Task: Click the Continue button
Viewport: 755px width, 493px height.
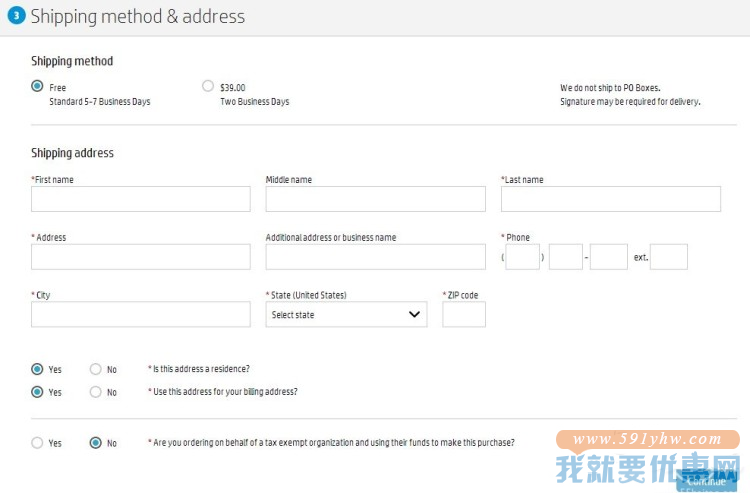Action: click(x=706, y=481)
